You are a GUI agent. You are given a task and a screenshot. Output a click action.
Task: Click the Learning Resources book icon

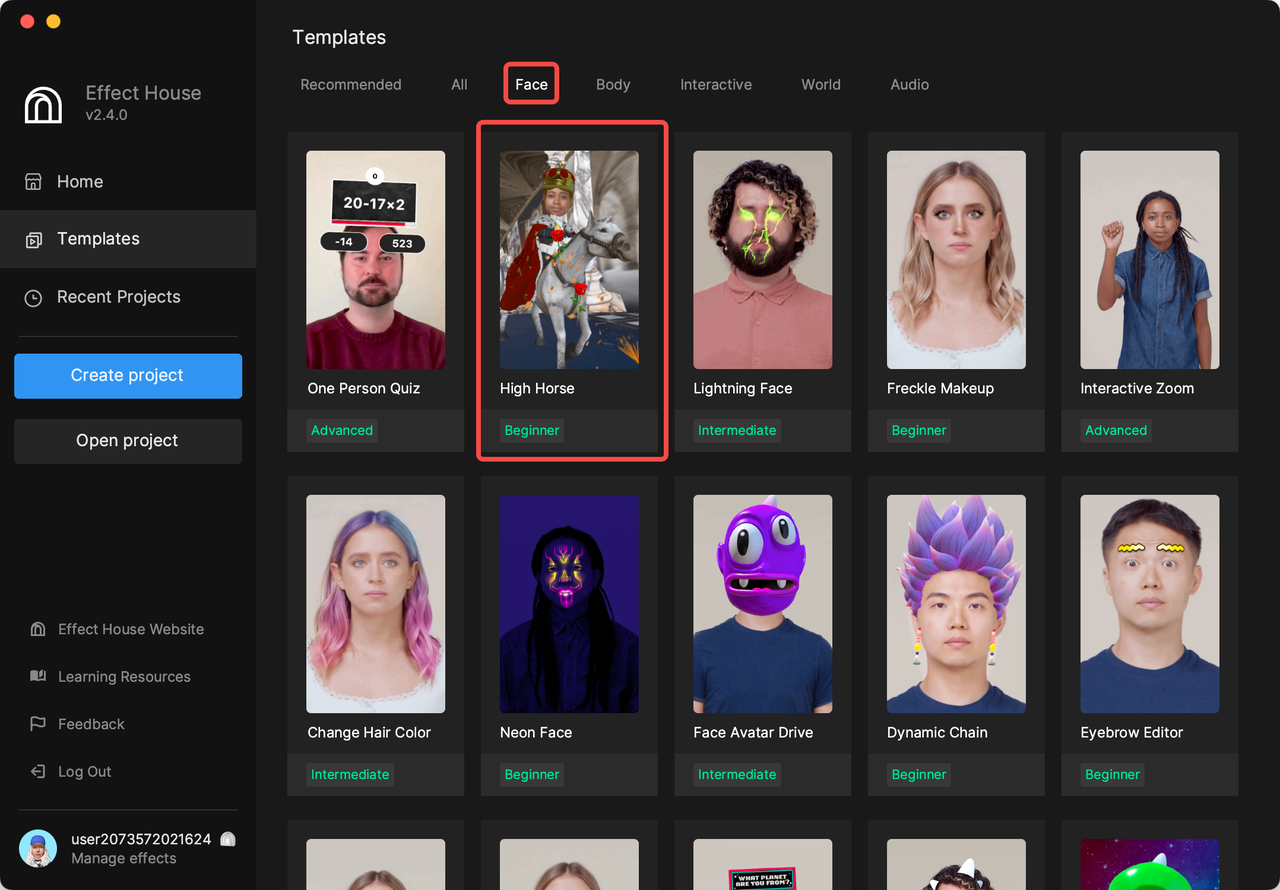click(38, 677)
